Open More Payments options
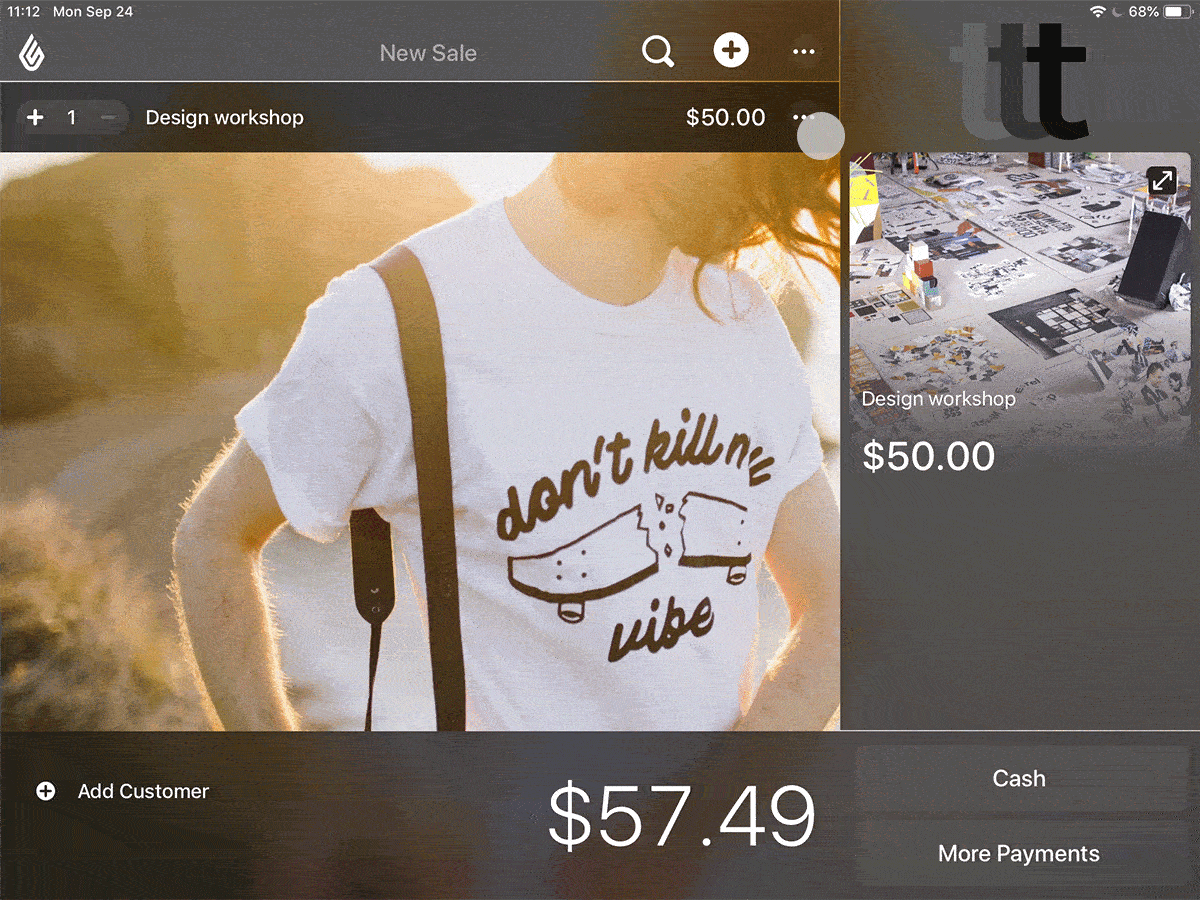Screen dimensions: 1200x900 1019,854
